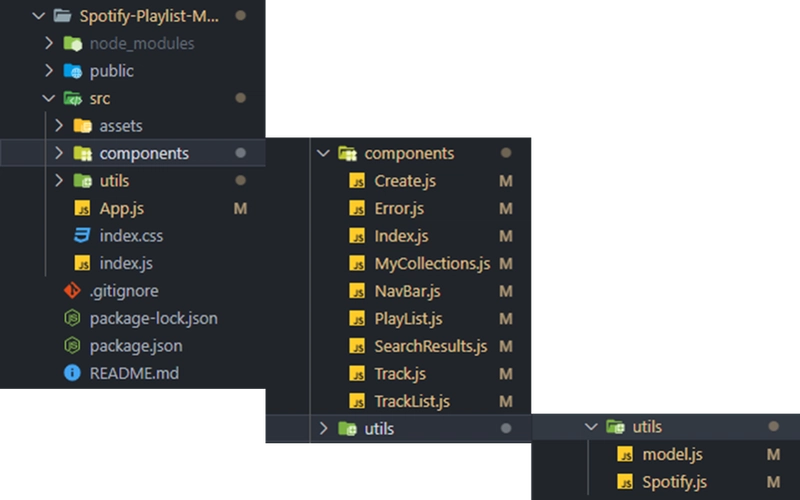Open the MyCollections.js file

(x=432, y=263)
